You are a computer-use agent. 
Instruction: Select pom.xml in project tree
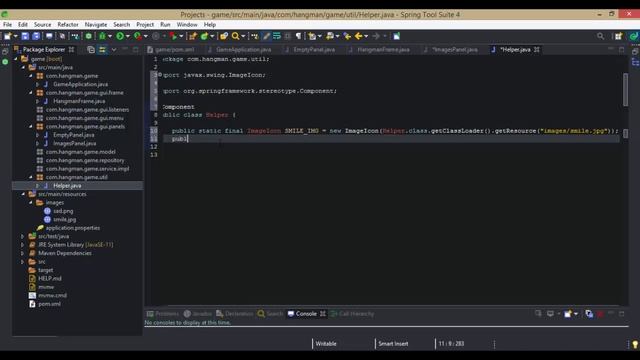coord(49,304)
